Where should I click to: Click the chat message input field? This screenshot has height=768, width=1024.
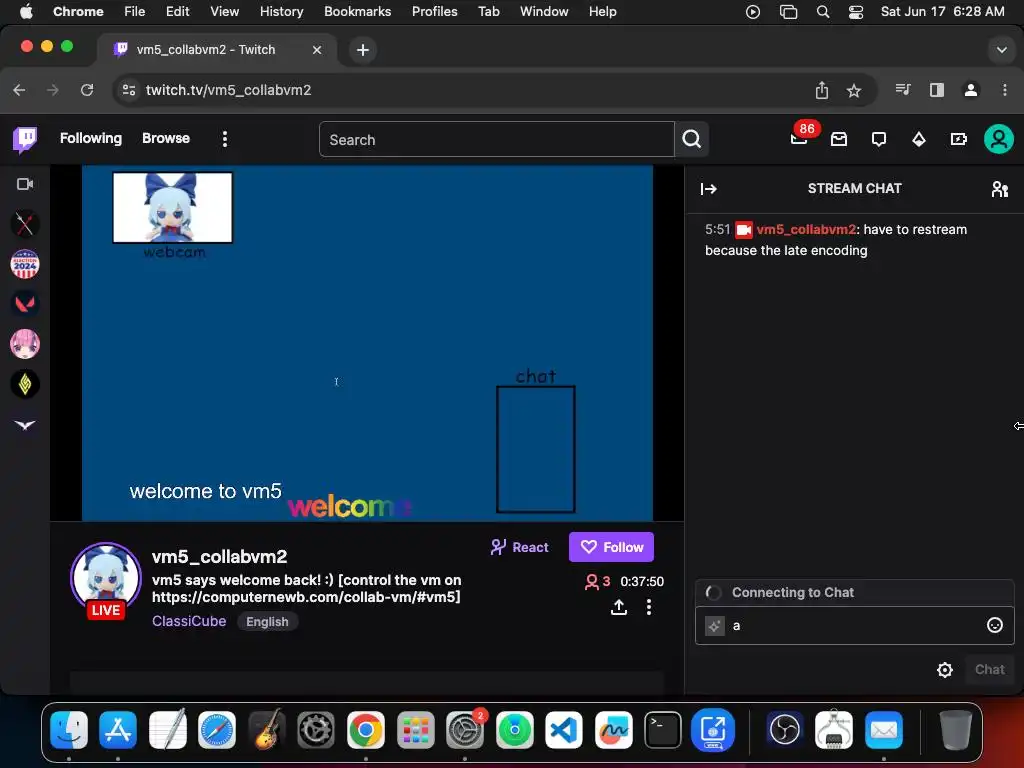click(854, 626)
